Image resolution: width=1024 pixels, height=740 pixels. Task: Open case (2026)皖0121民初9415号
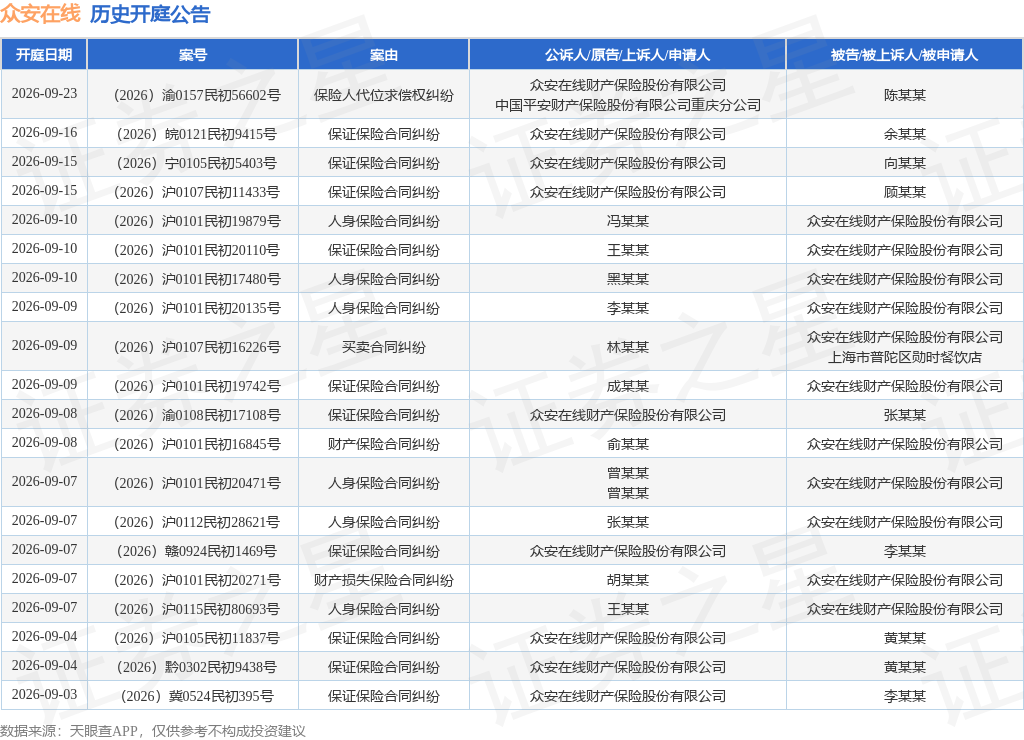click(x=197, y=135)
